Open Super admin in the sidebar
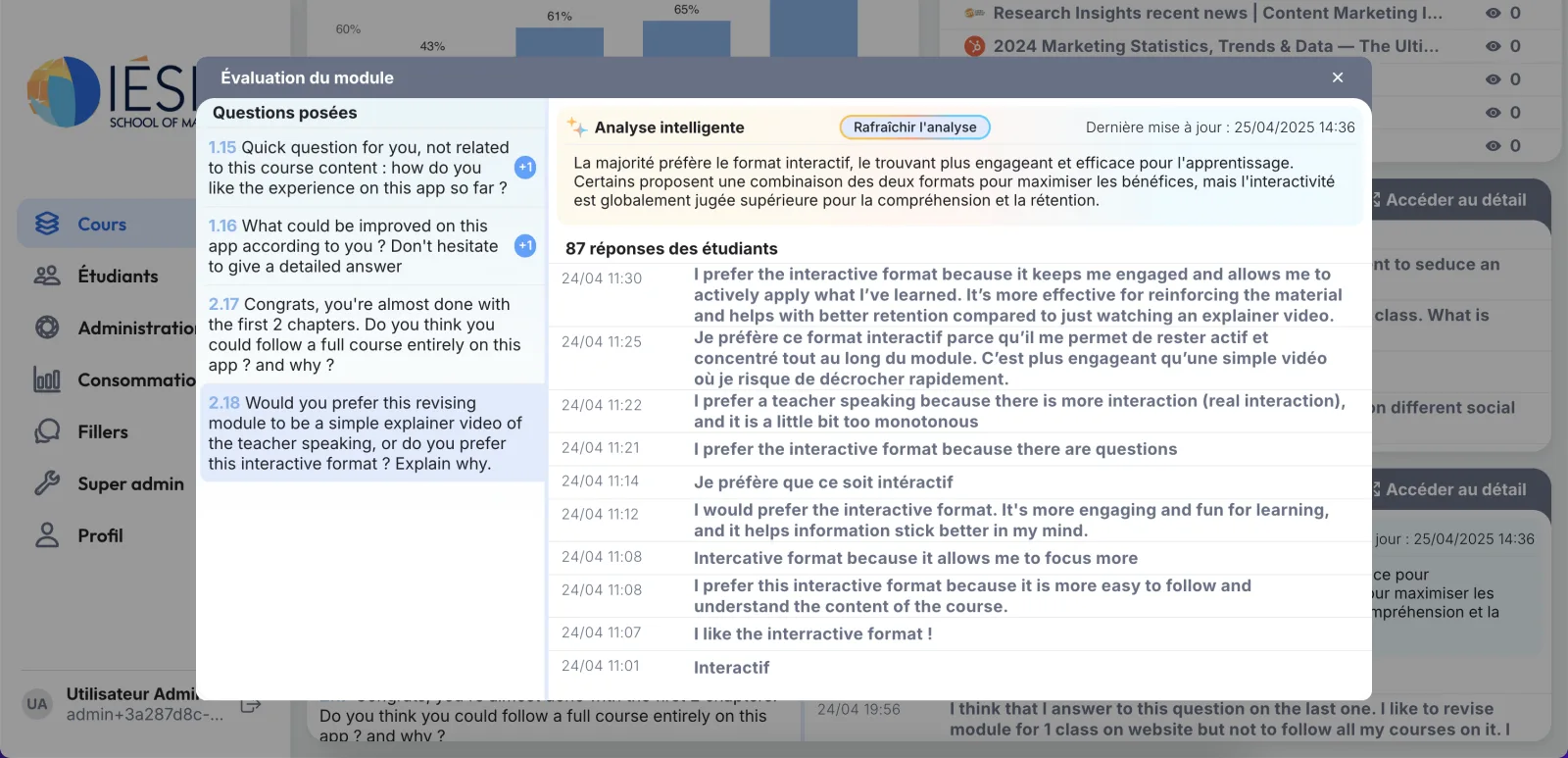 (107, 484)
